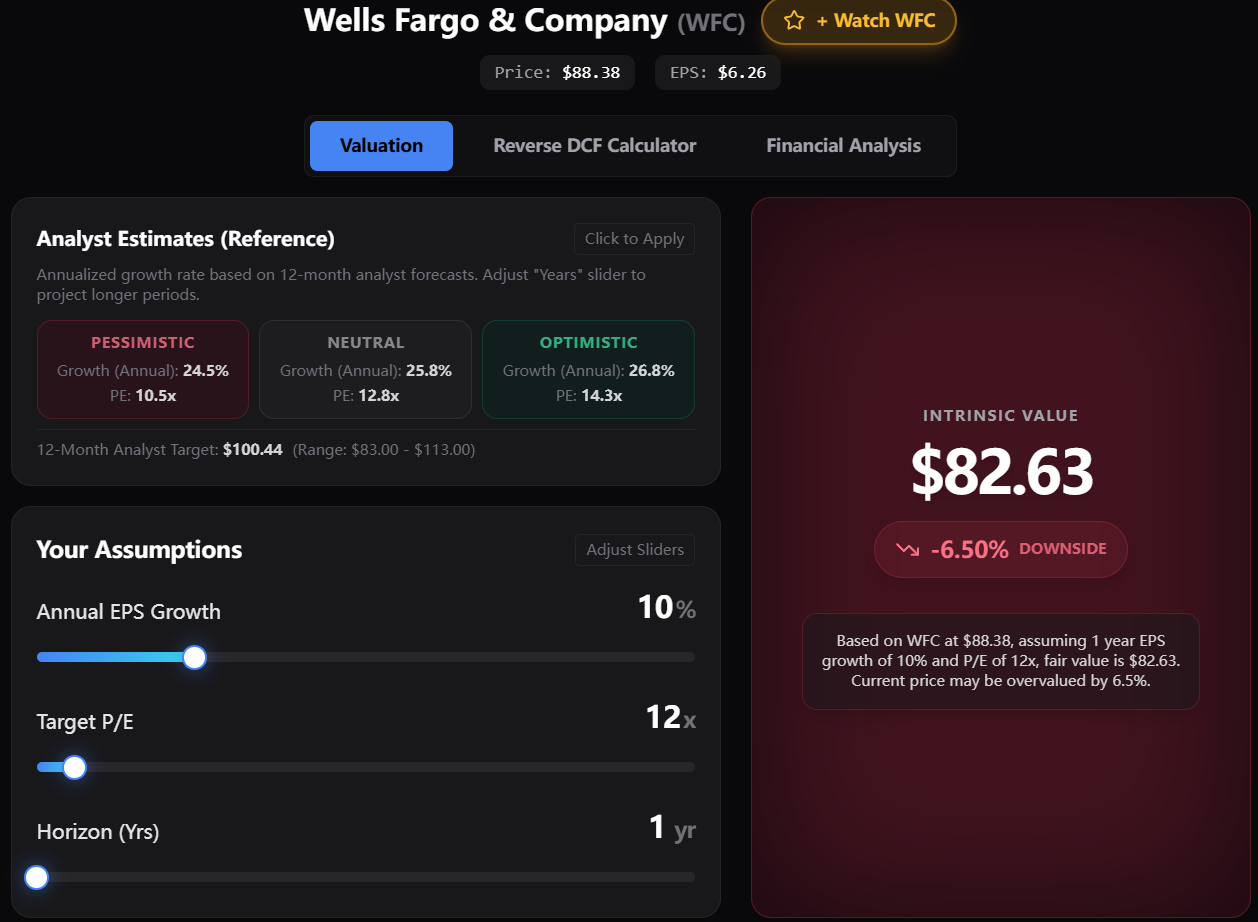Click the Optimistic Growth 26.8% value
Viewport: 1258px width, 922px height.
pos(652,371)
